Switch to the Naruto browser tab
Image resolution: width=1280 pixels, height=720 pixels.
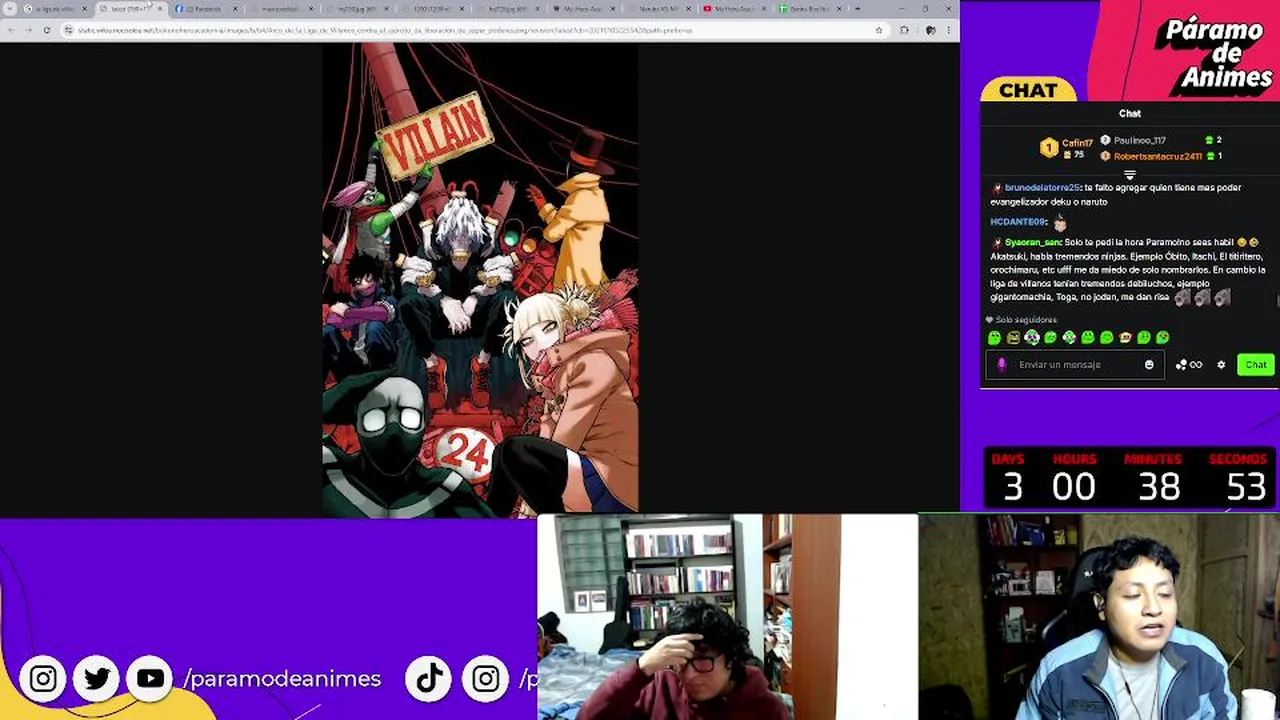point(660,9)
